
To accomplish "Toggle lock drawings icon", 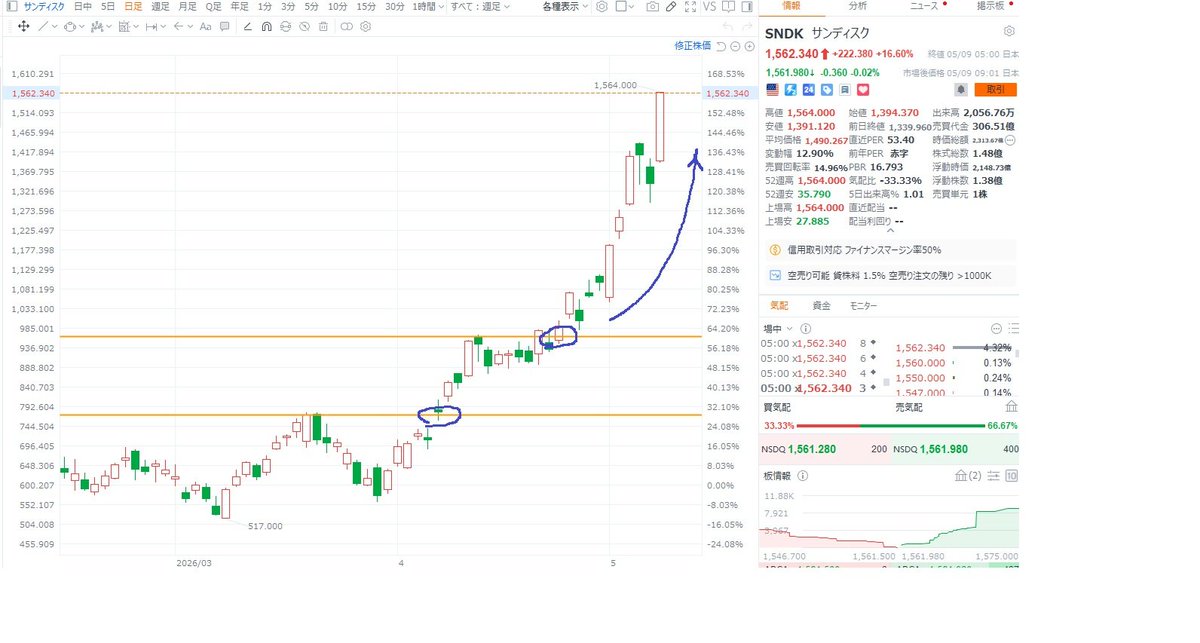I will 286,26.
